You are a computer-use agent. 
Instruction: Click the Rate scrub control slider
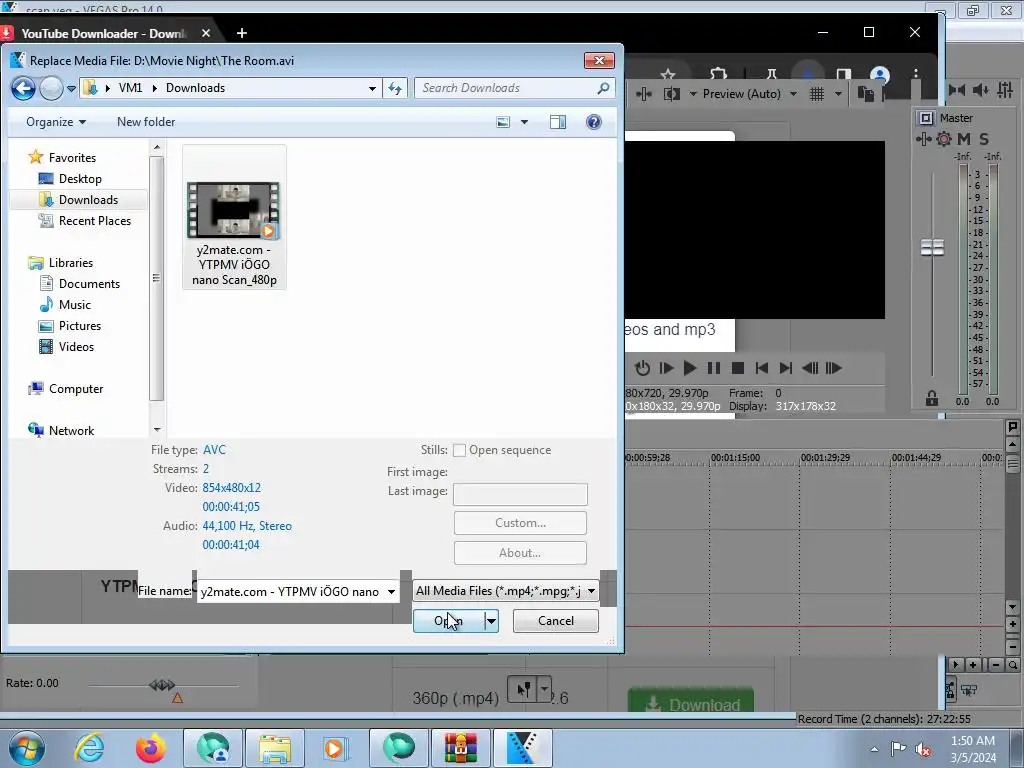[x=162, y=685]
